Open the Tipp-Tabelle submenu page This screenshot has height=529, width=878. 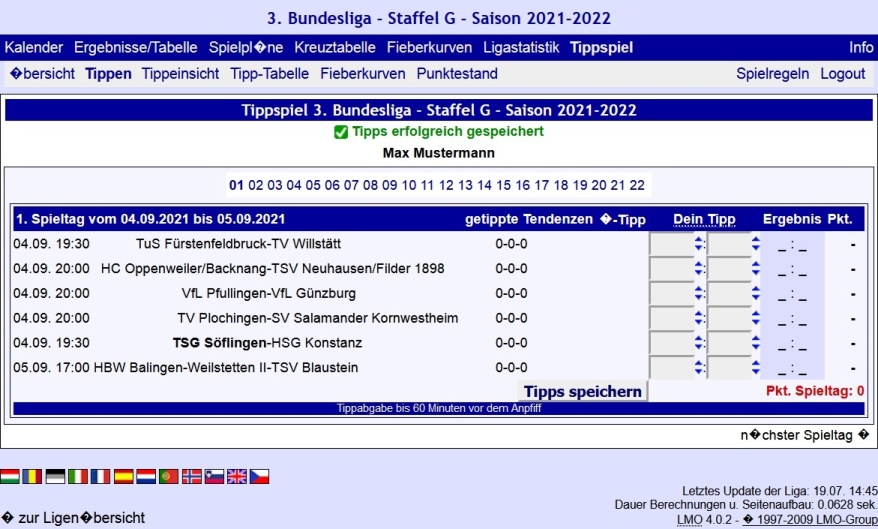click(x=269, y=73)
